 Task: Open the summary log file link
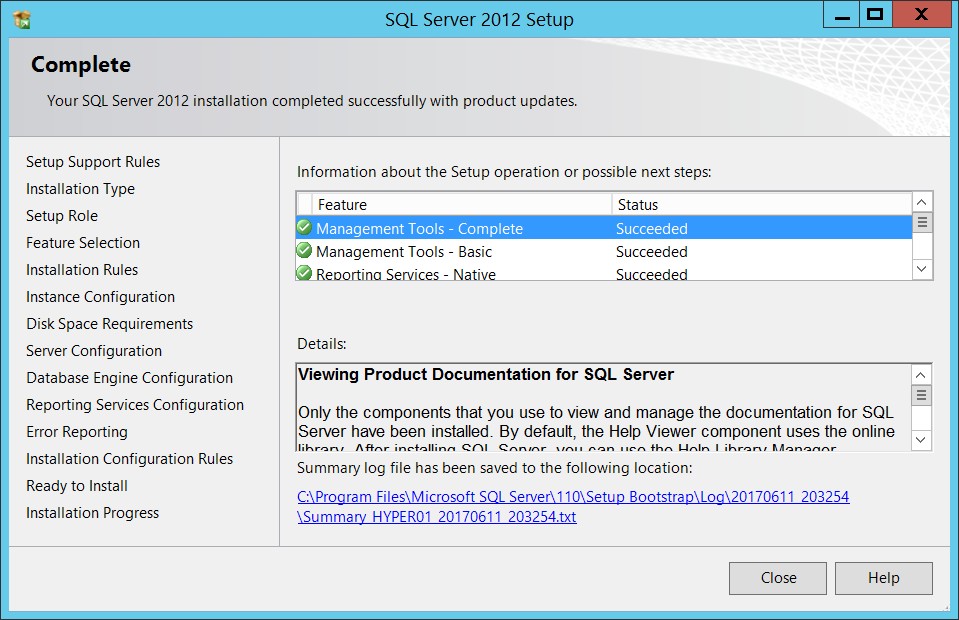click(x=573, y=506)
